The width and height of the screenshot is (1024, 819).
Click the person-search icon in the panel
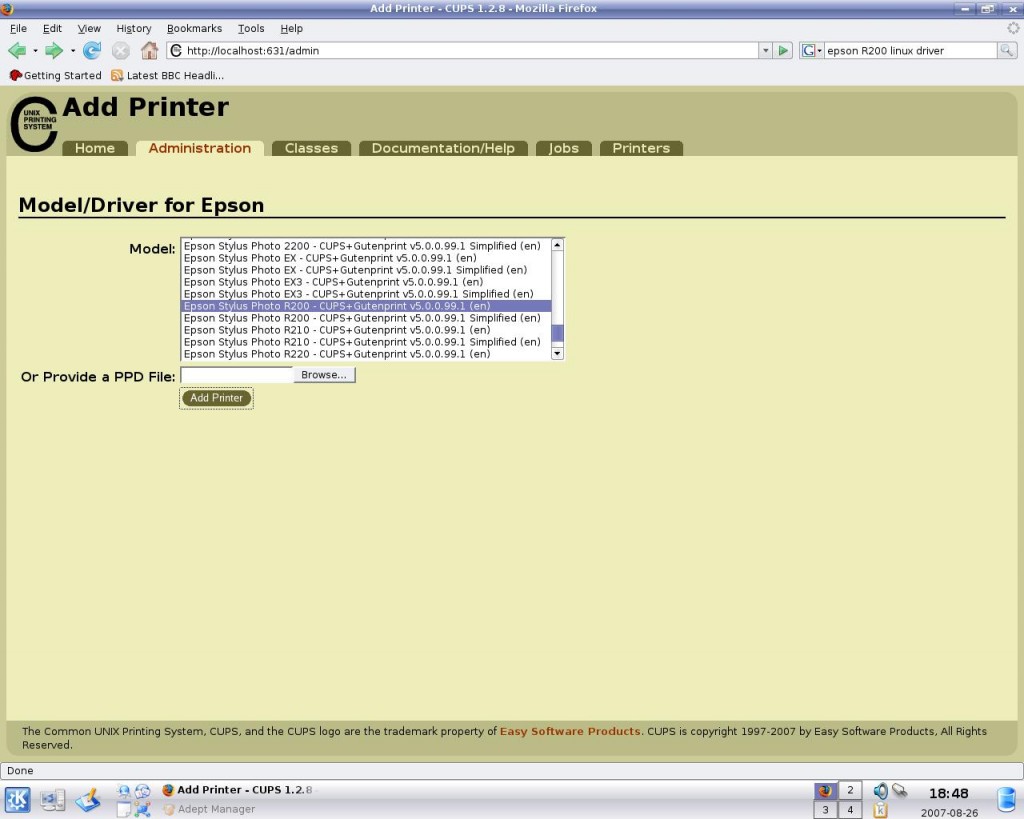click(124, 791)
